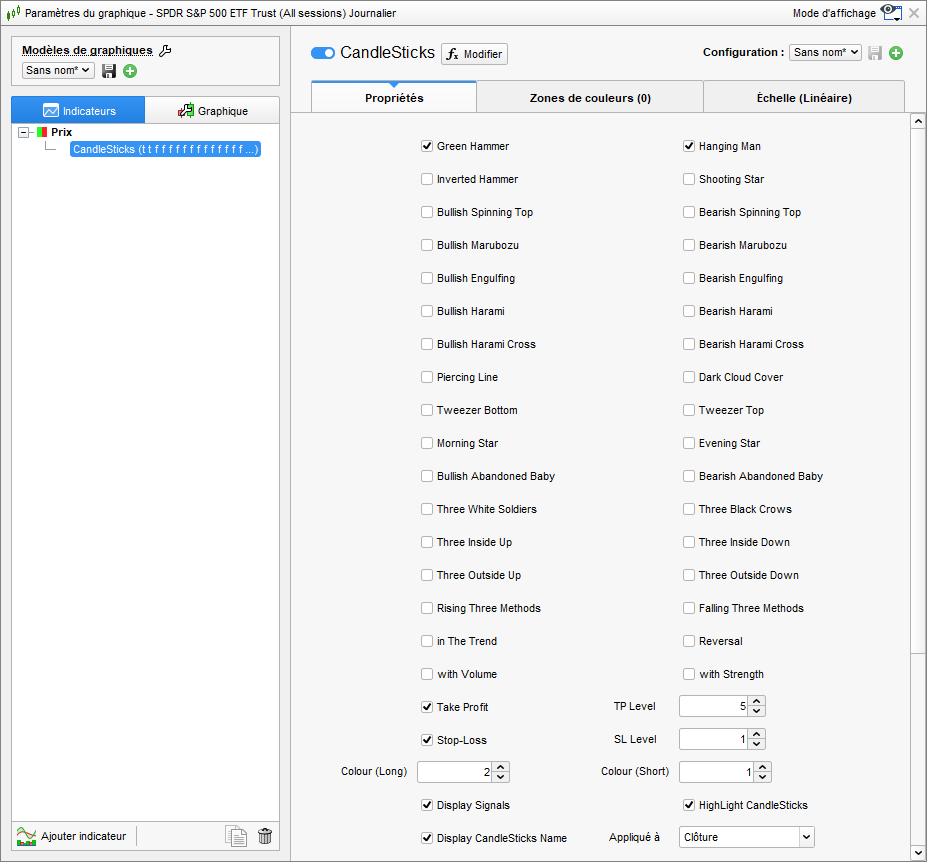927x862 pixels.
Task: Check the Bullish Engulfing option
Action: [x=427, y=278]
